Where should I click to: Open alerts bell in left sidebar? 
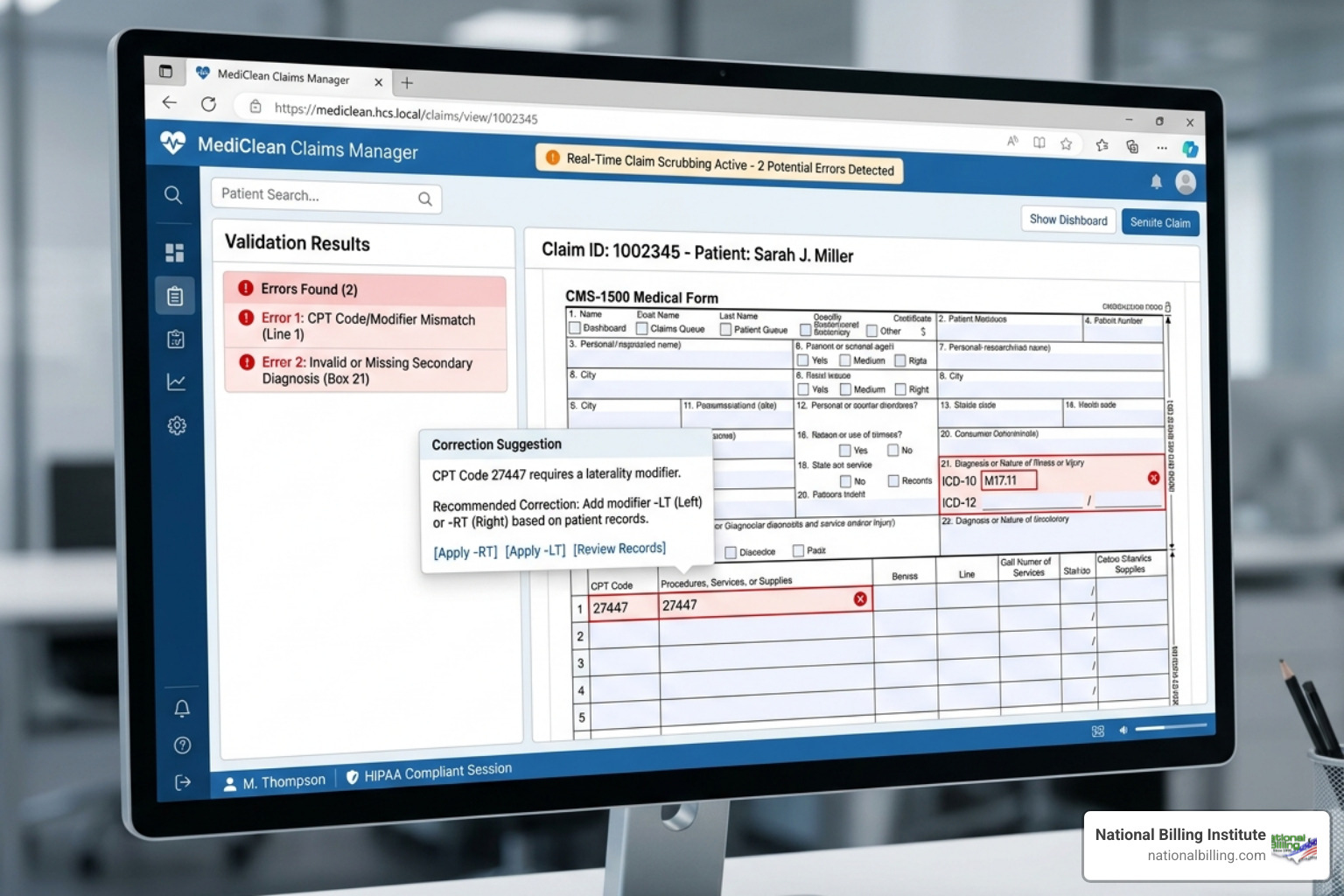(x=182, y=709)
